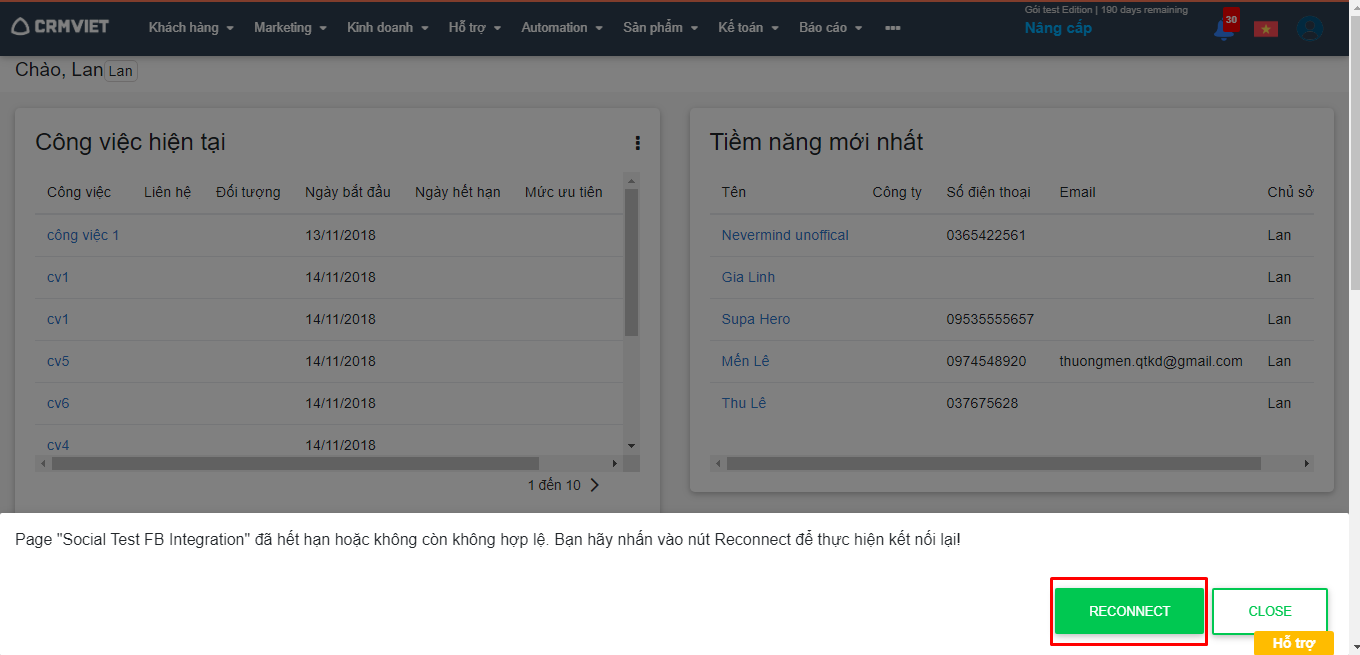This screenshot has height=655, width=1360.
Task: Open the notifications bell with badge 30
Action: tap(1225, 27)
